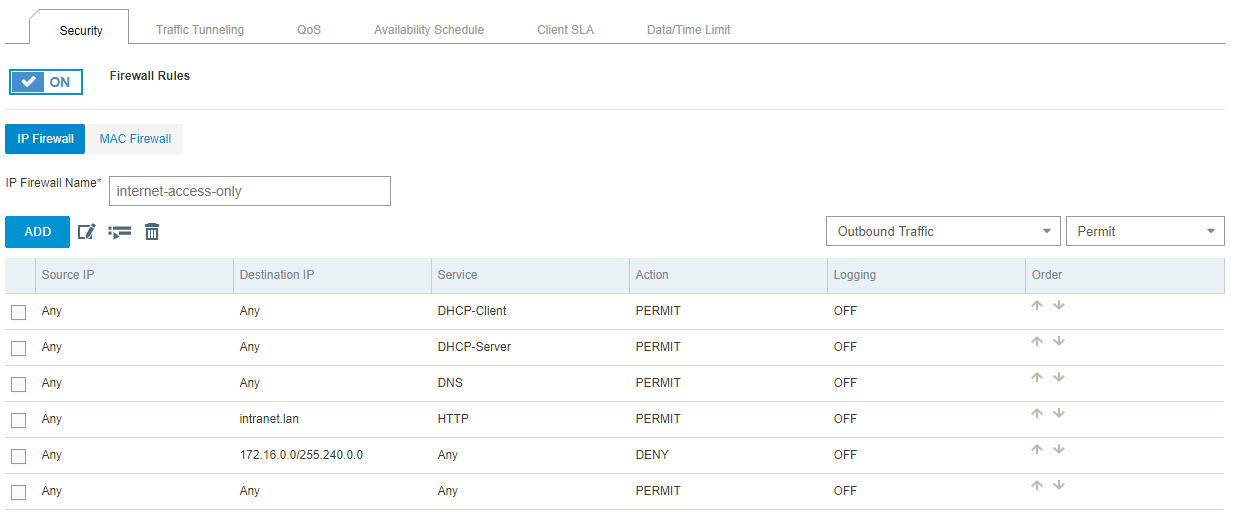Expand the Permit default action dropdown
Viewport: 1244px width, 521px height.
tap(1145, 231)
